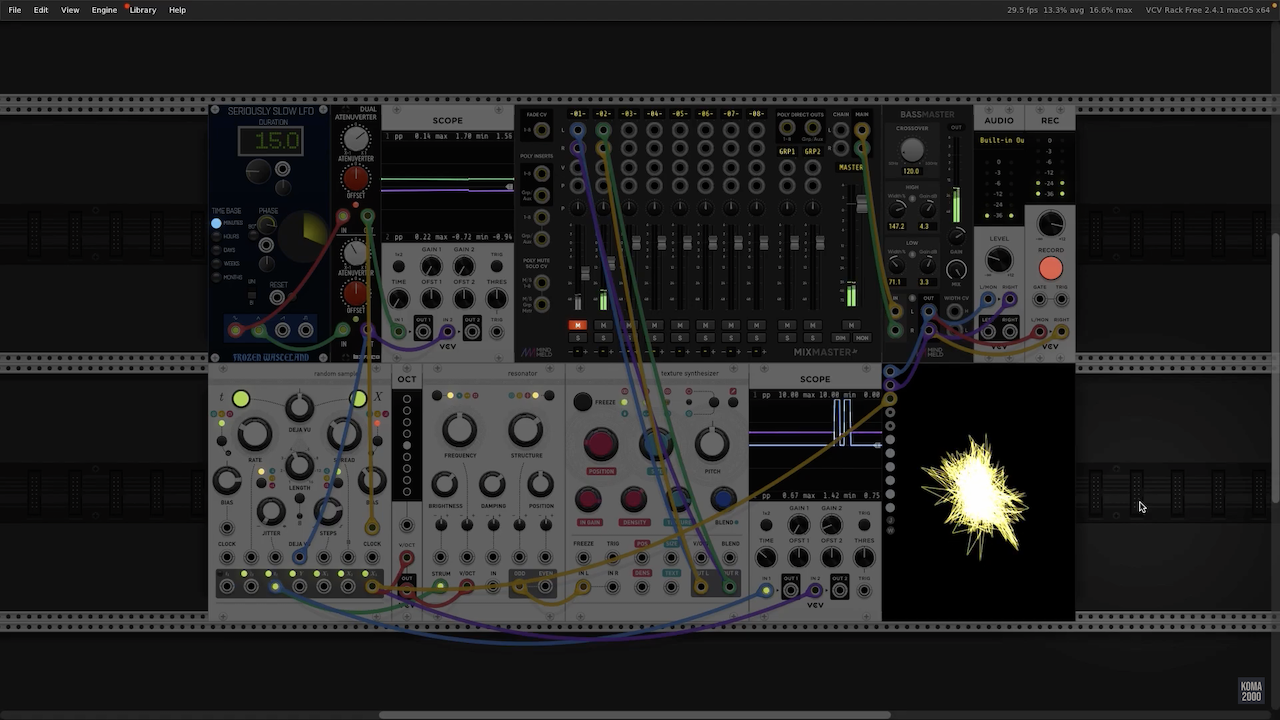The height and width of the screenshot is (720, 1280).
Task: Click the texture synthesizer DENSITY knob
Action: tap(633, 499)
